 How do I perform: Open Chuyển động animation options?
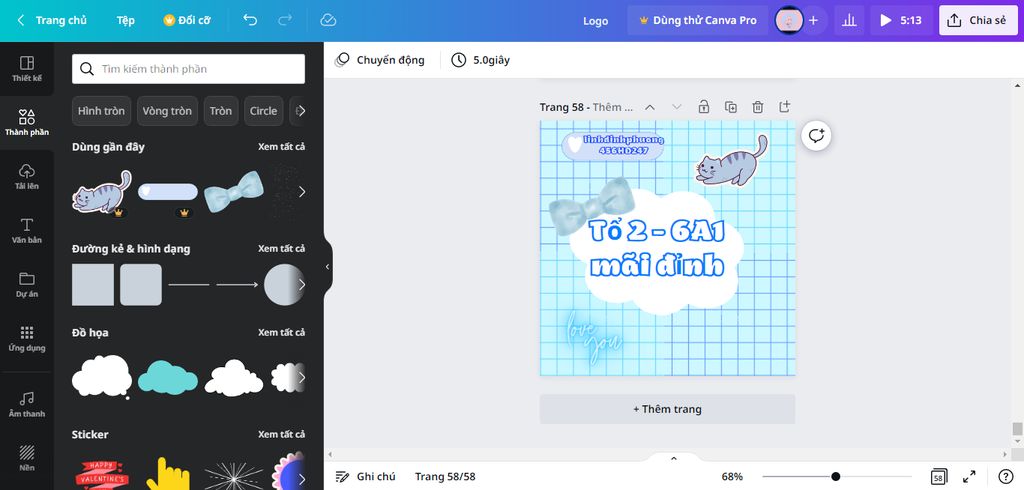(379, 60)
